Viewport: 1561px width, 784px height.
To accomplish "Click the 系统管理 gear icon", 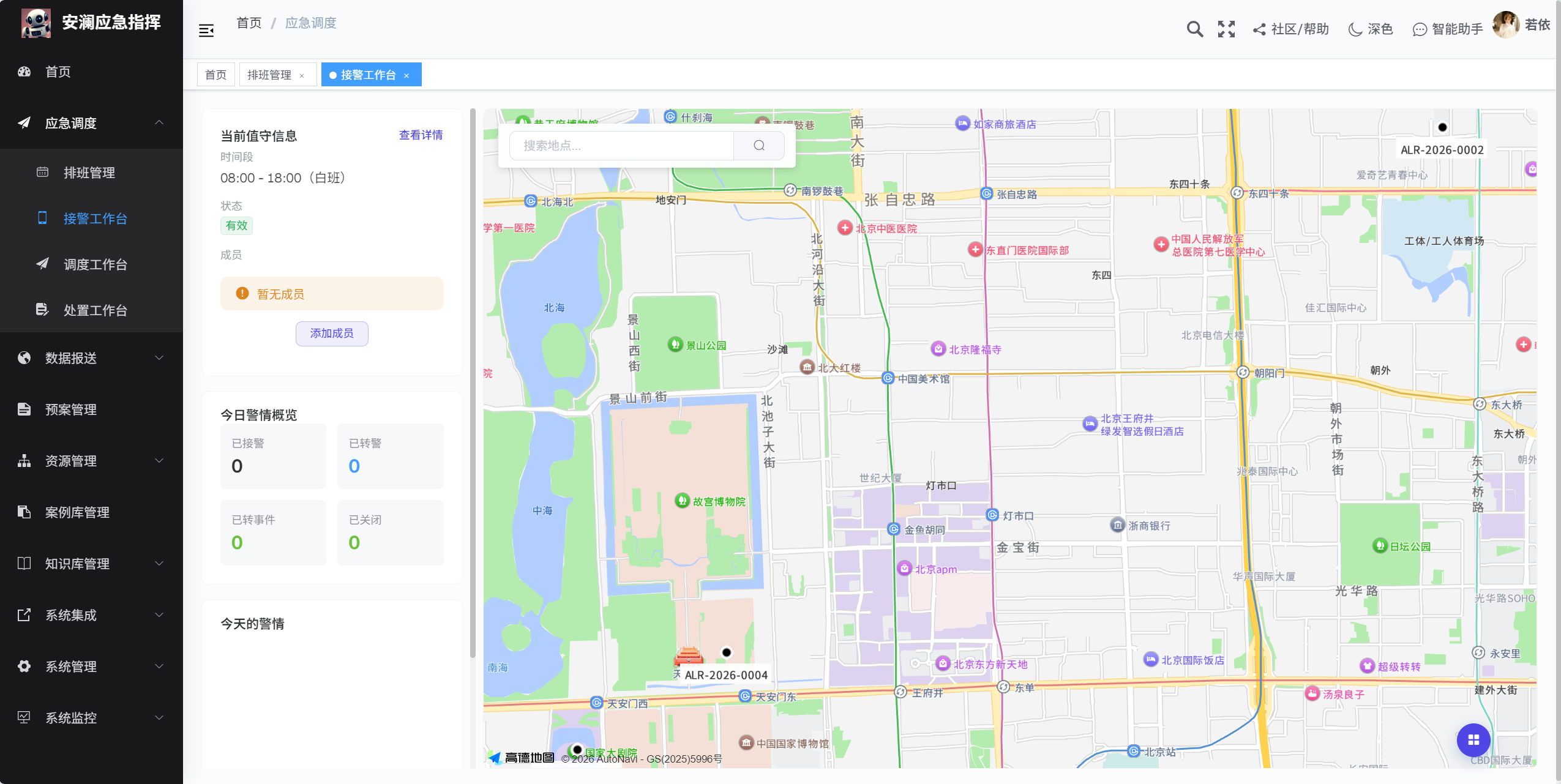I will (24, 666).
